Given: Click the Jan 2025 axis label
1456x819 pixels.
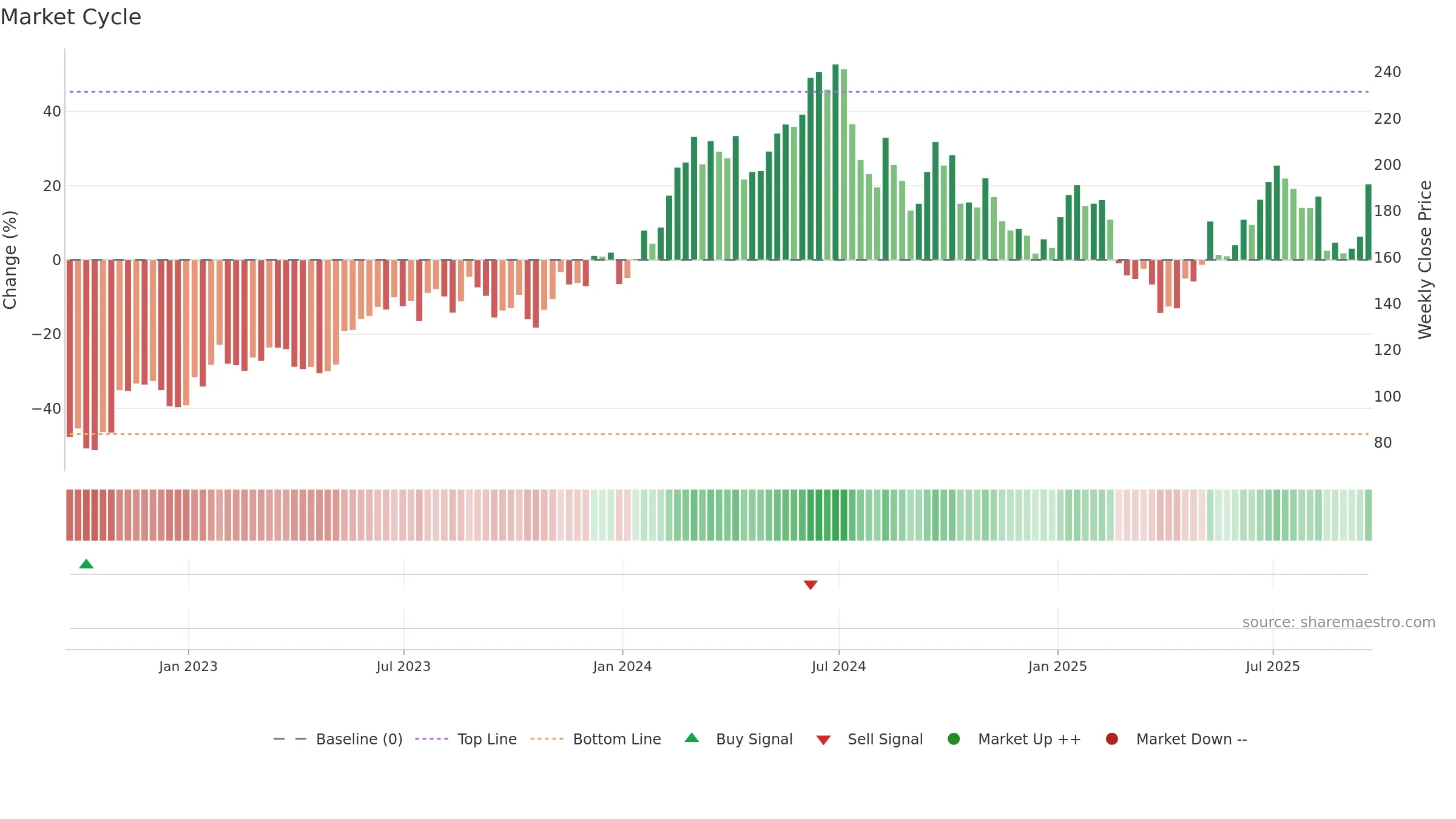Looking at the screenshot, I should [1057, 666].
